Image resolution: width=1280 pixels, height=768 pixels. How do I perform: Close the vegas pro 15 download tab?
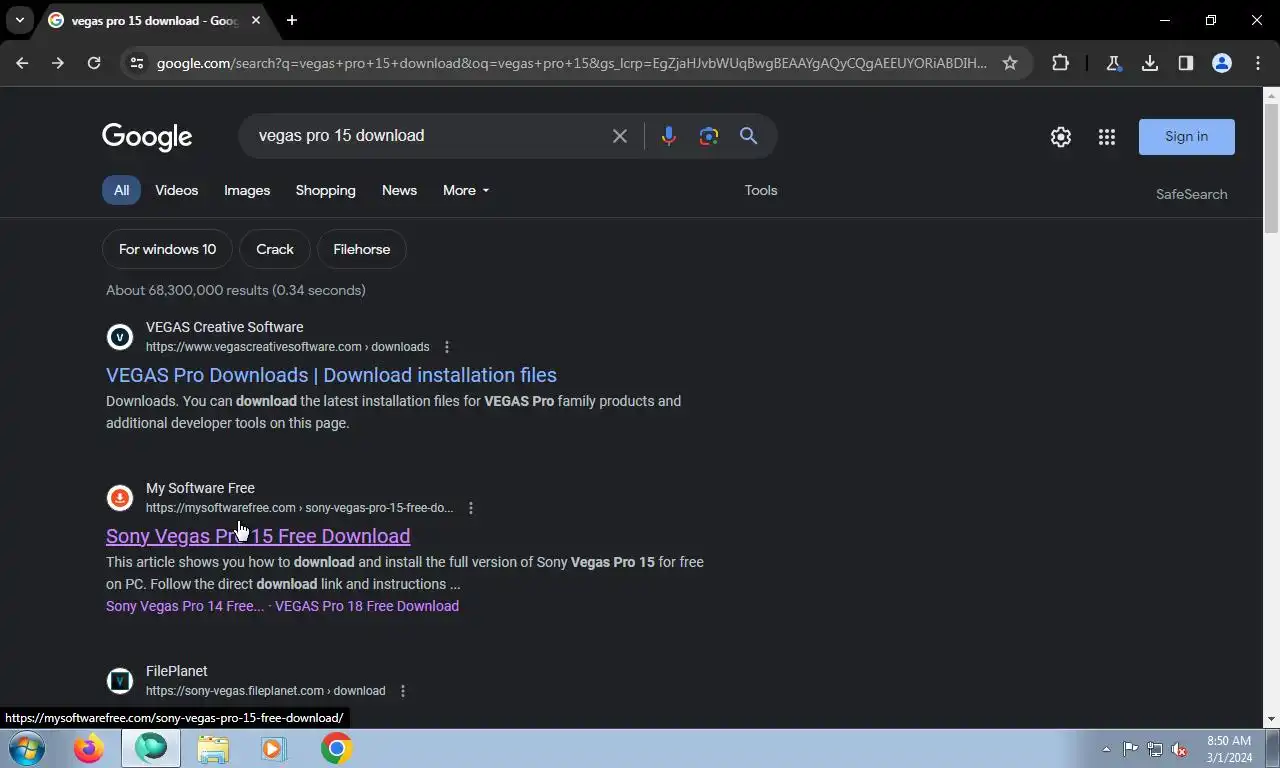click(256, 20)
